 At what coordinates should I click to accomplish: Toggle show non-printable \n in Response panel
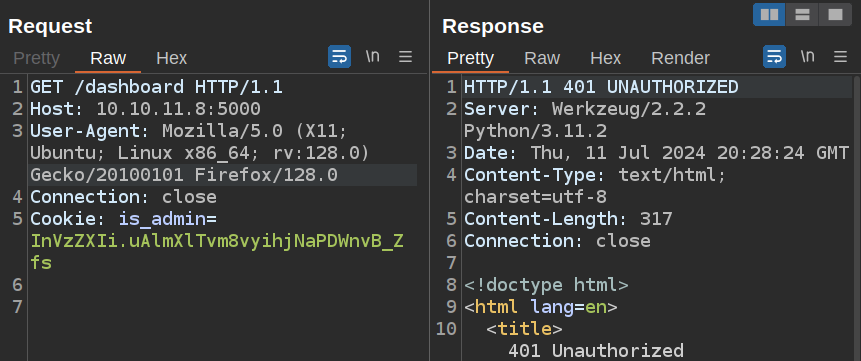point(808,56)
